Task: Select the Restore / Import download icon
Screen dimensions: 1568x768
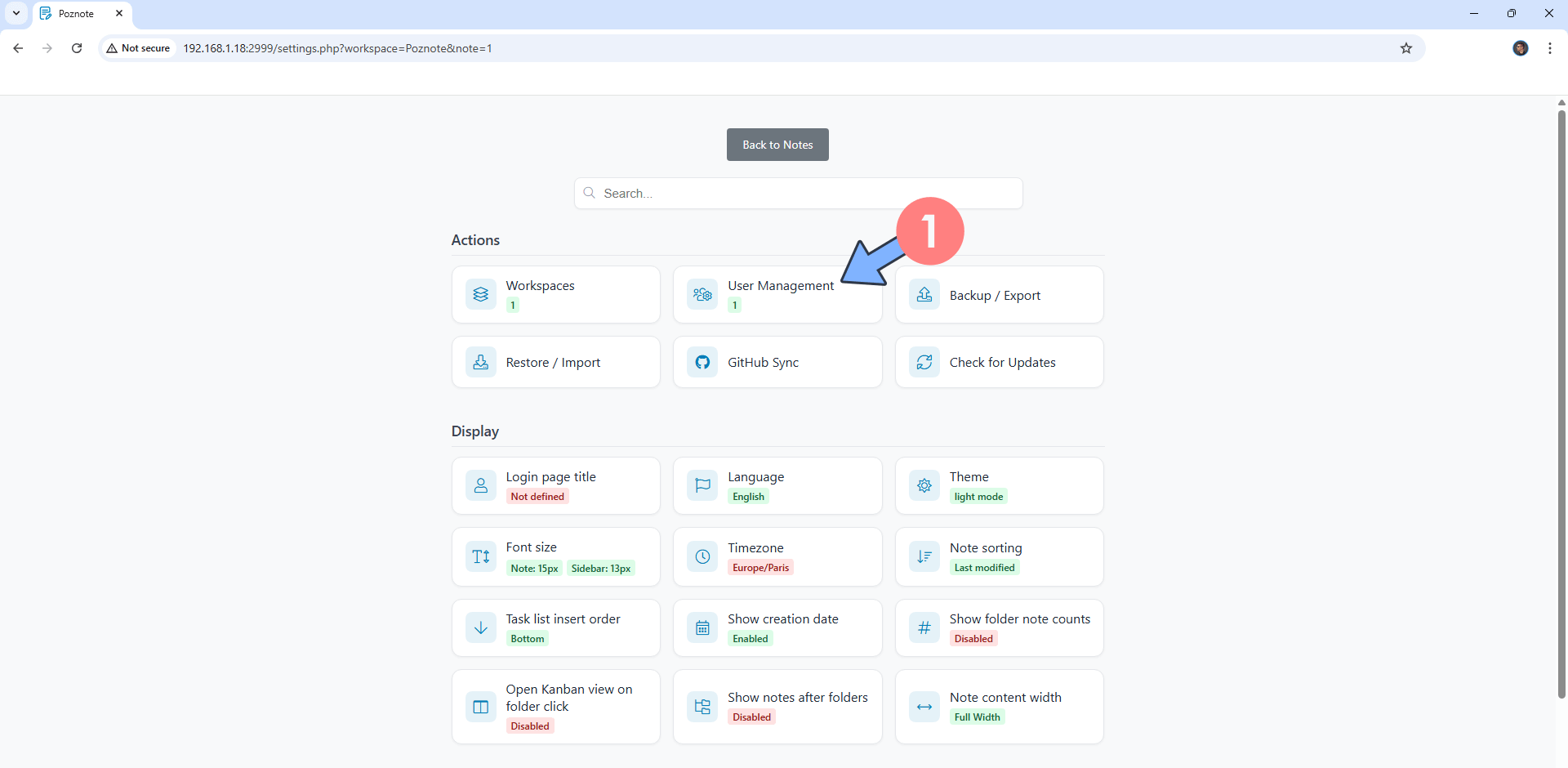Action: (481, 362)
